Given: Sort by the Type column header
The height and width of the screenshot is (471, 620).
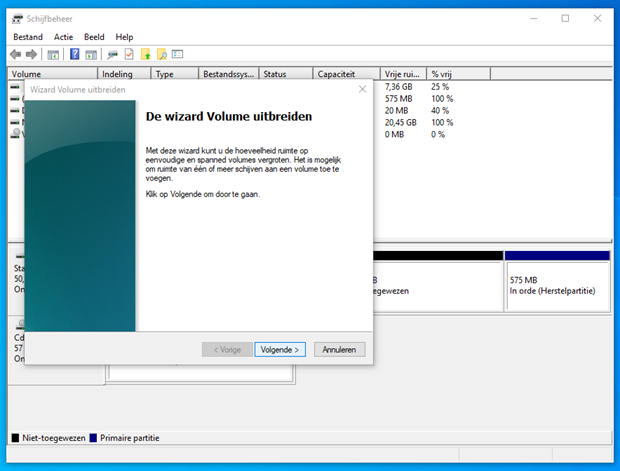Looking at the screenshot, I should pyautogui.click(x=174, y=74).
